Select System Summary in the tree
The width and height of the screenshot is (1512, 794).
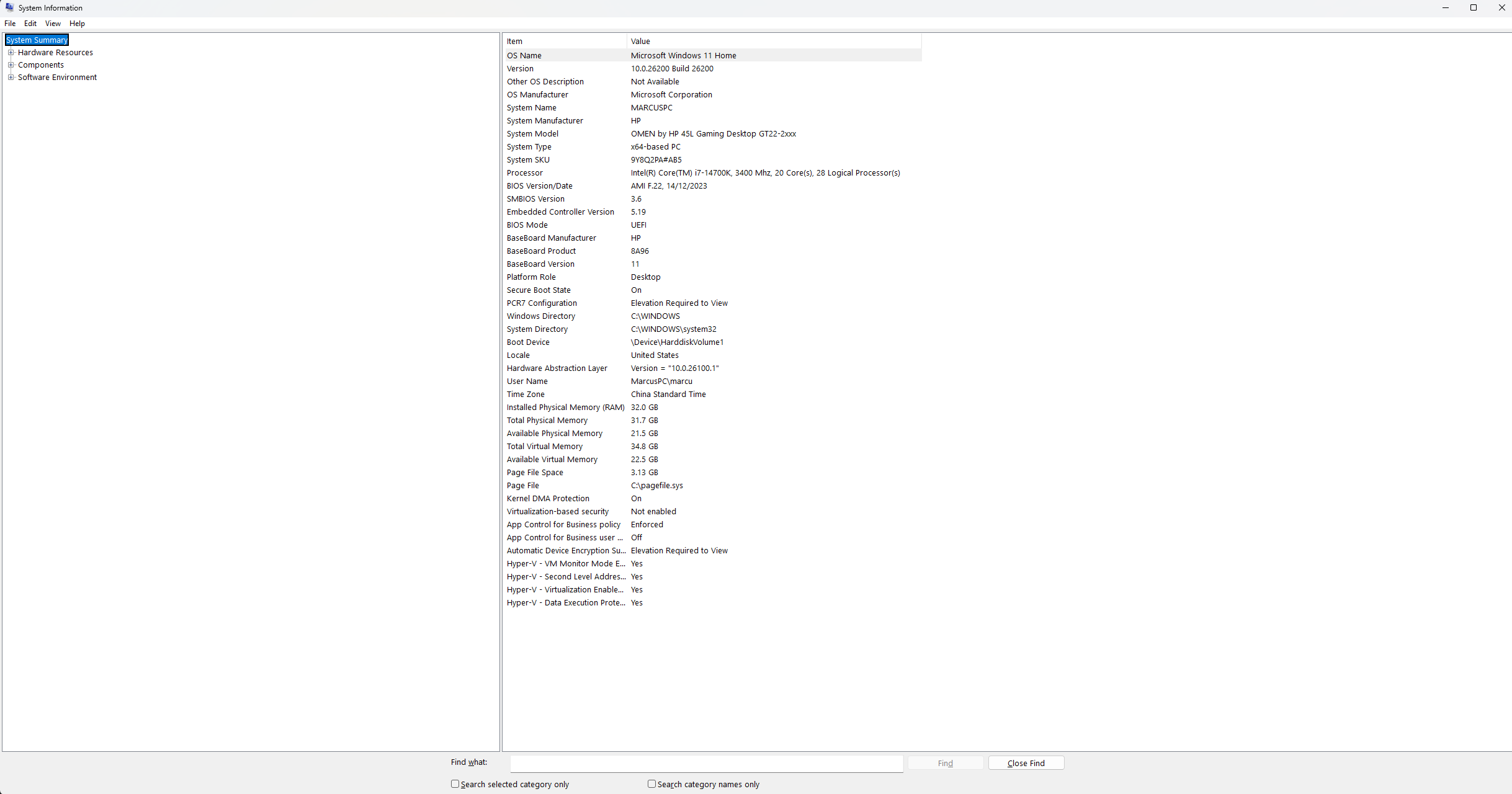[37, 40]
